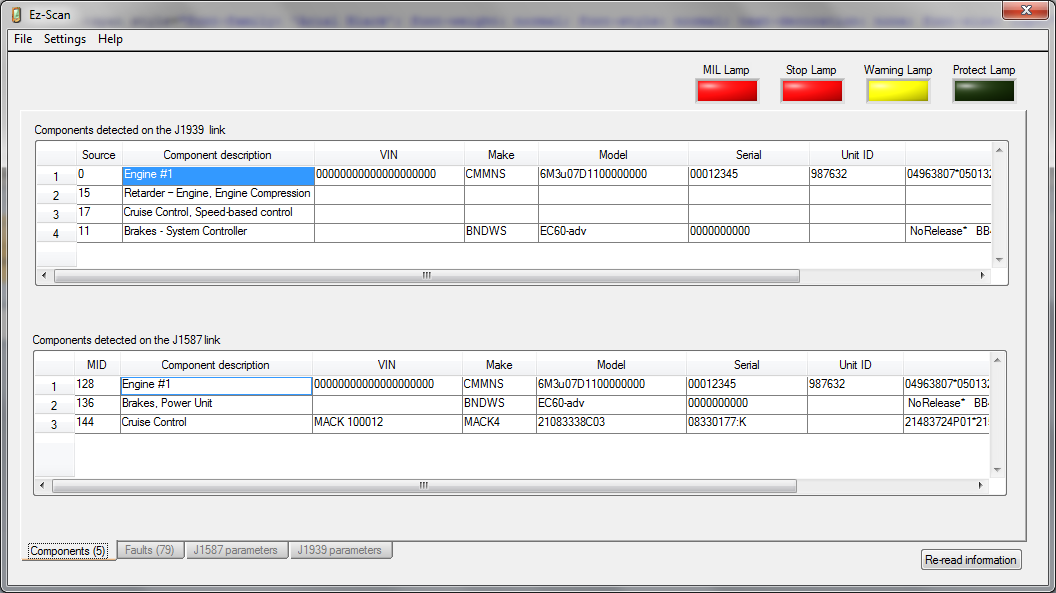Click the Model column header in J1939 table

pyautogui.click(x=612, y=155)
